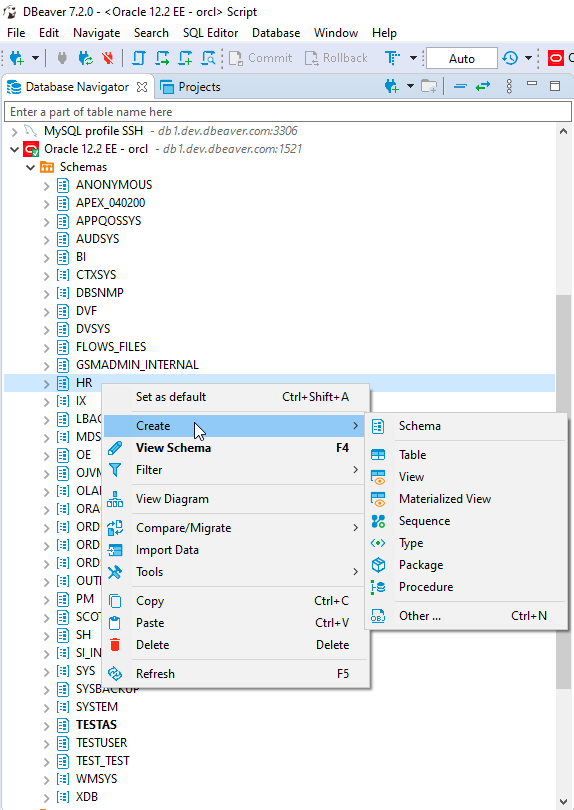Click View Schema in context menu

pos(237,448)
